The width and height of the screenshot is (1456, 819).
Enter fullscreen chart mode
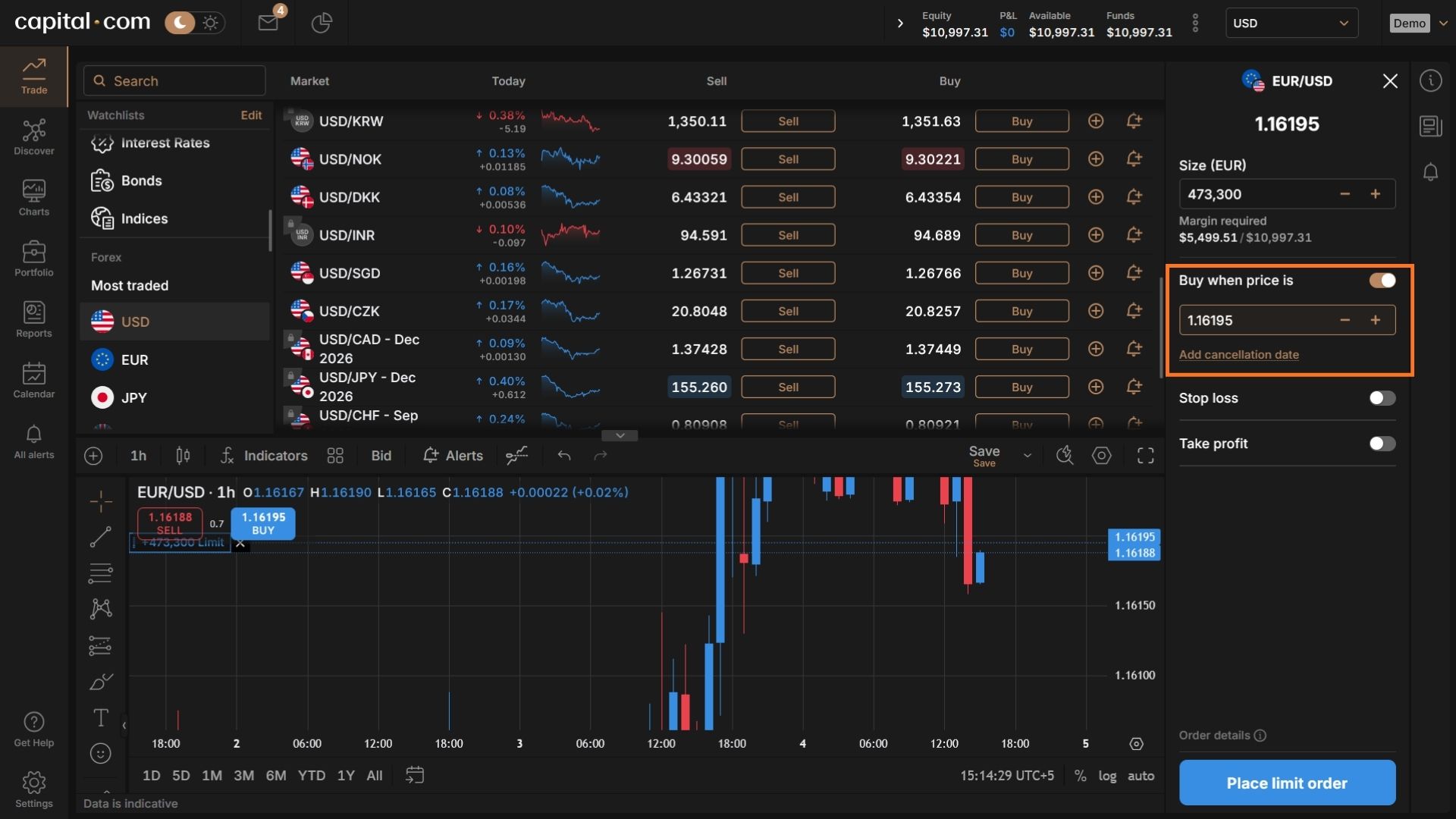[x=1145, y=455]
